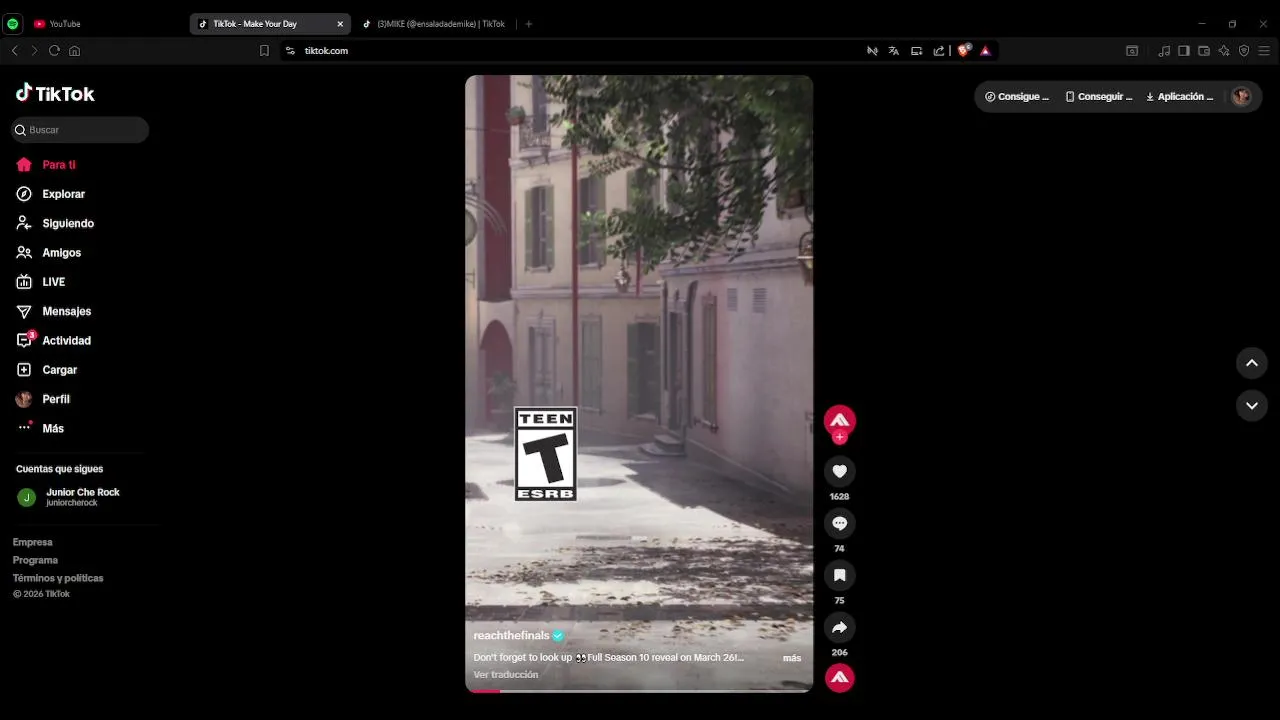Open the browser hamburger menu
The image size is (1280, 720).
click(x=1265, y=51)
